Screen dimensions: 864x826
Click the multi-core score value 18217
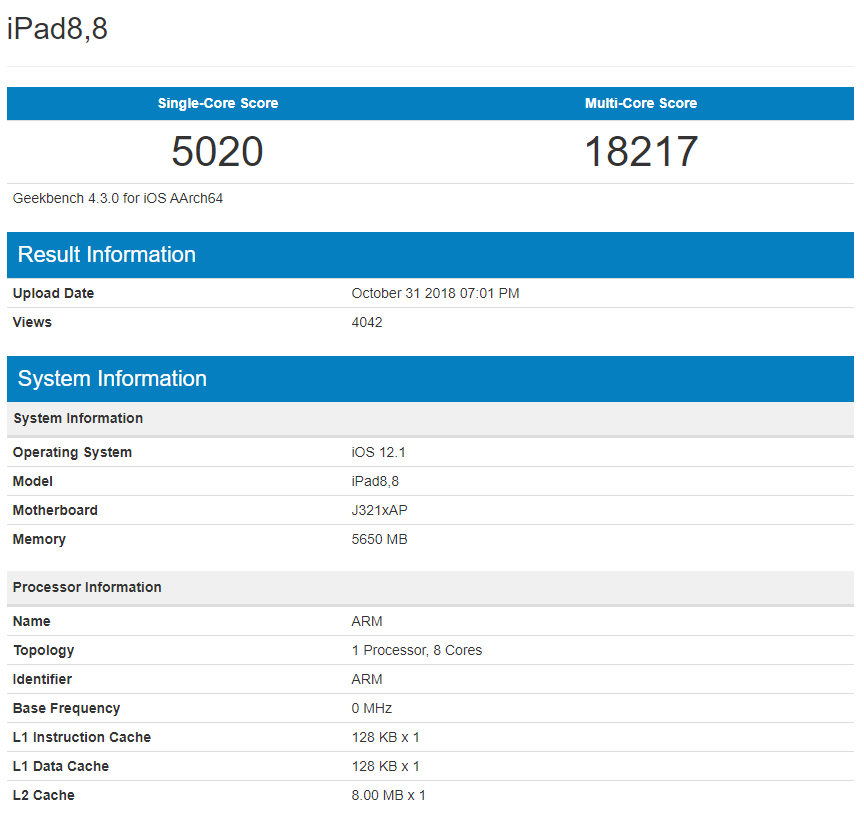point(641,151)
